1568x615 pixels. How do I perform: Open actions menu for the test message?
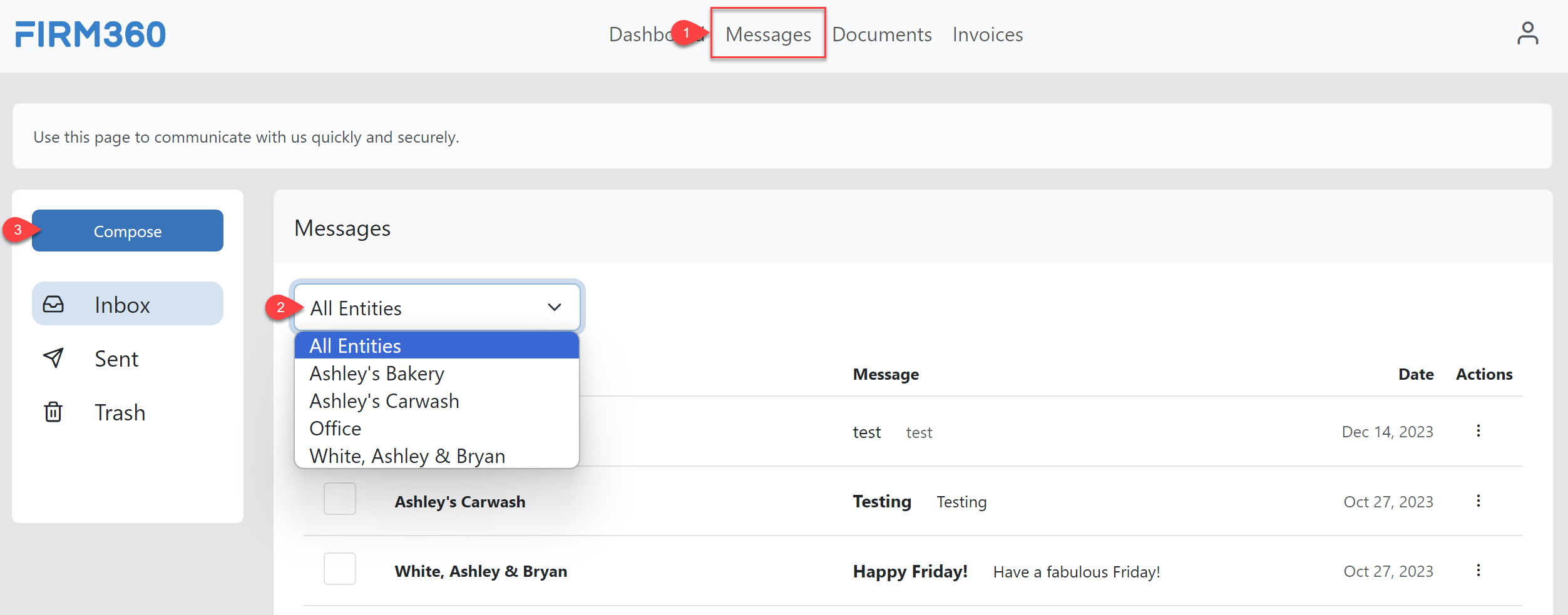click(x=1478, y=431)
